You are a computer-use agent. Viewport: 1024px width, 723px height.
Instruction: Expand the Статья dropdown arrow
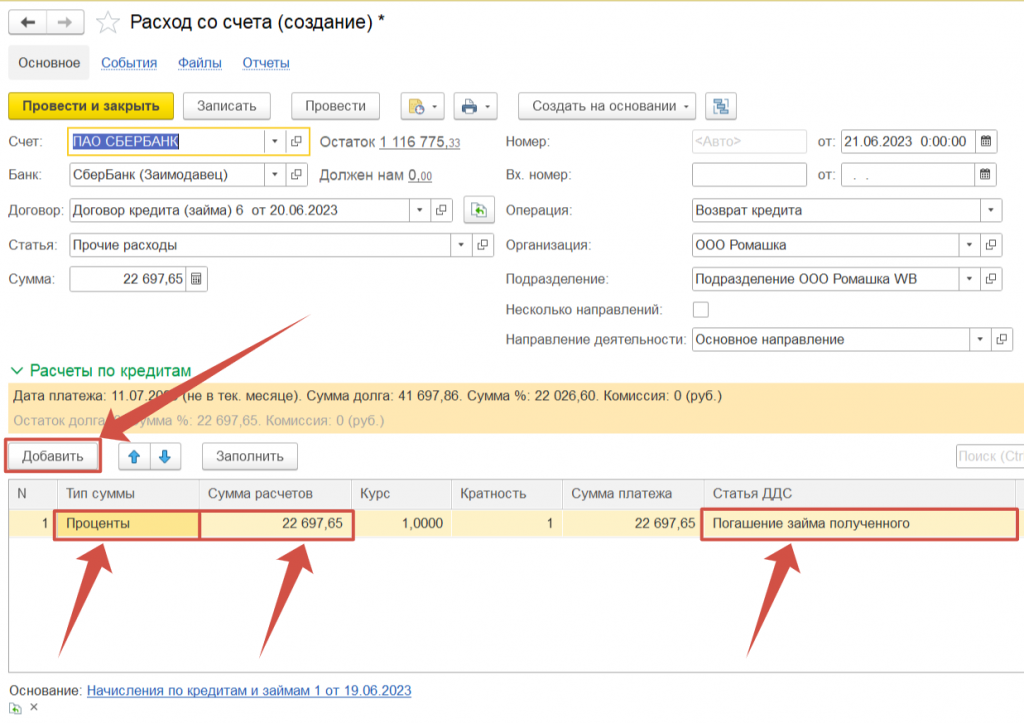[460, 245]
